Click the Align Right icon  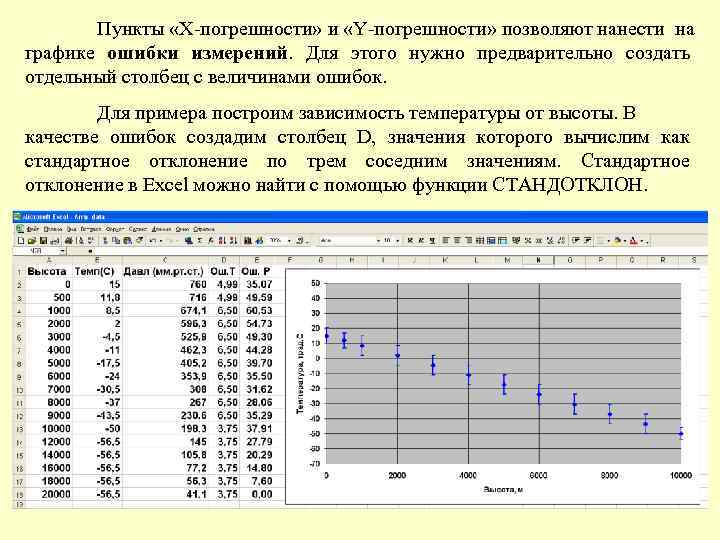coord(468,240)
